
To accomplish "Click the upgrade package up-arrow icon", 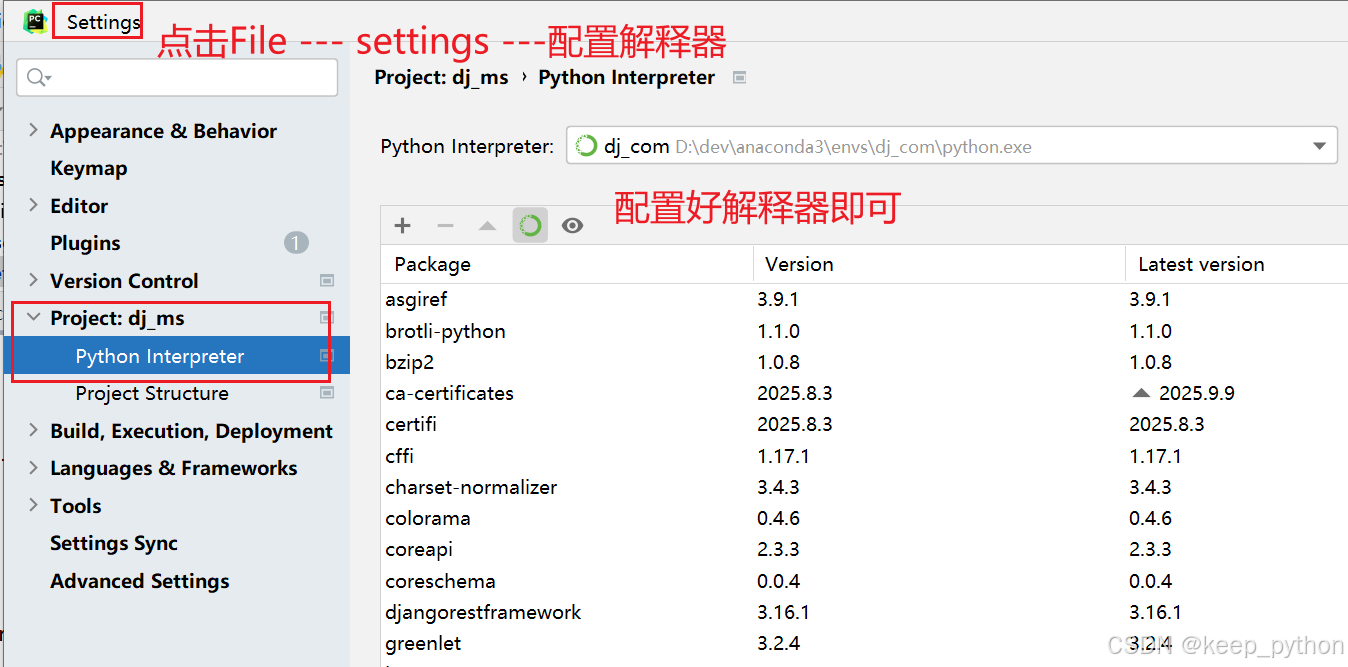I will pyautogui.click(x=487, y=226).
